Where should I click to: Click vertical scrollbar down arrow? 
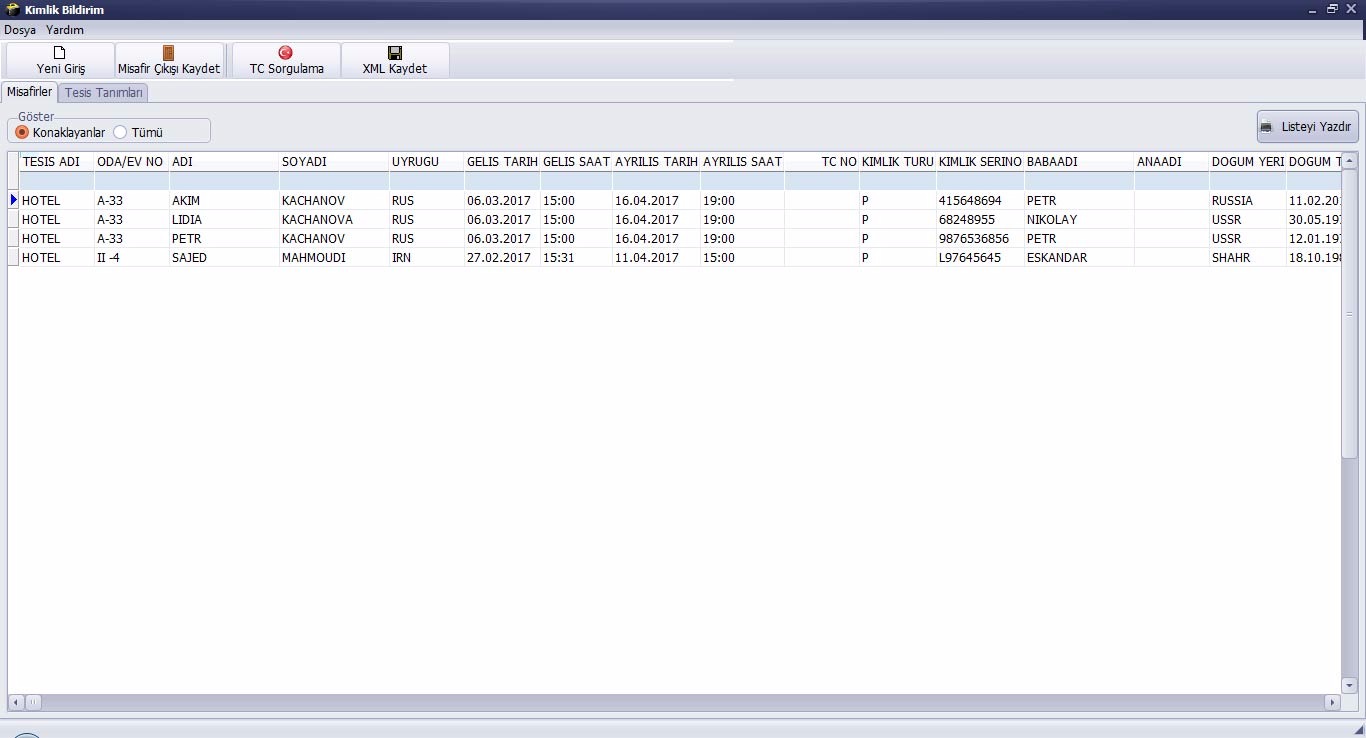[x=1348, y=686]
